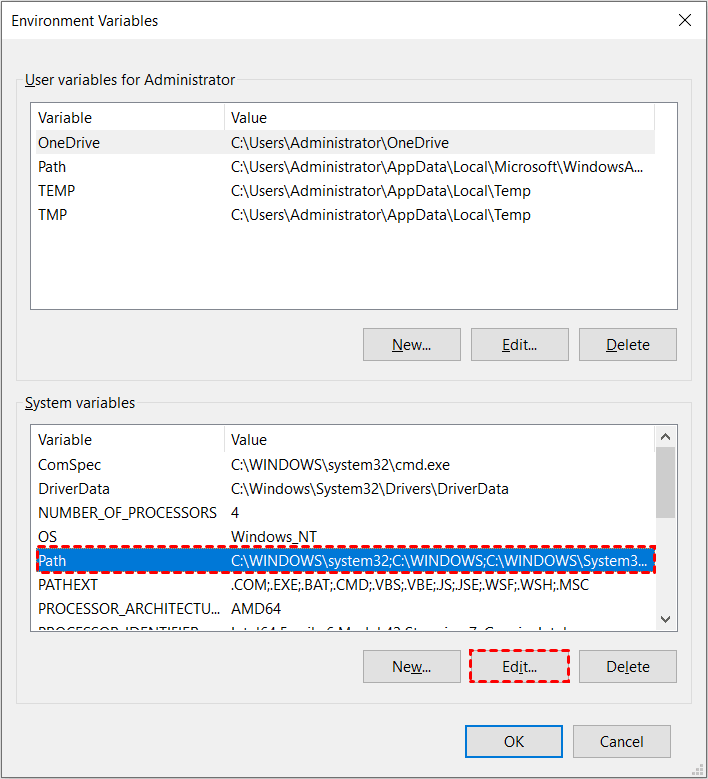Viewport: 708px width, 779px height.
Task: Select the user Path variable row
Action: [x=53, y=167]
